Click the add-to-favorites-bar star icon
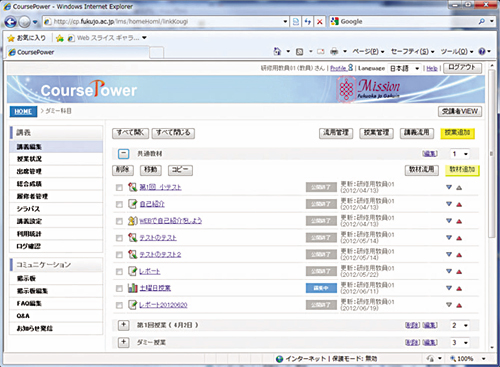This screenshot has width=500, height=367. click(x=60, y=38)
